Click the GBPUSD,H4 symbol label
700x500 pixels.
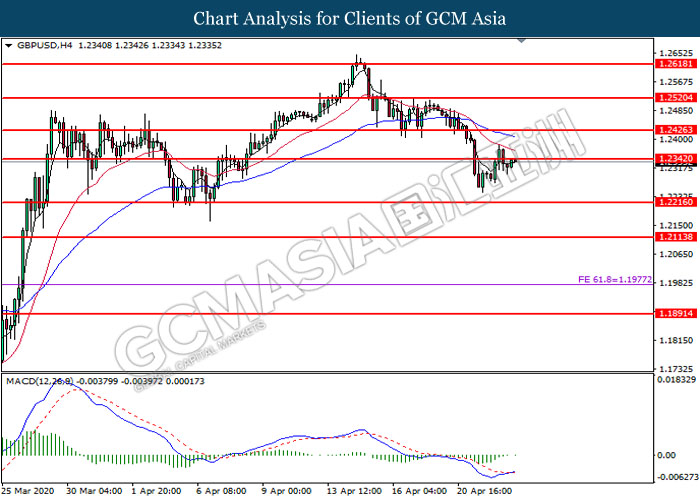(x=44, y=45)
